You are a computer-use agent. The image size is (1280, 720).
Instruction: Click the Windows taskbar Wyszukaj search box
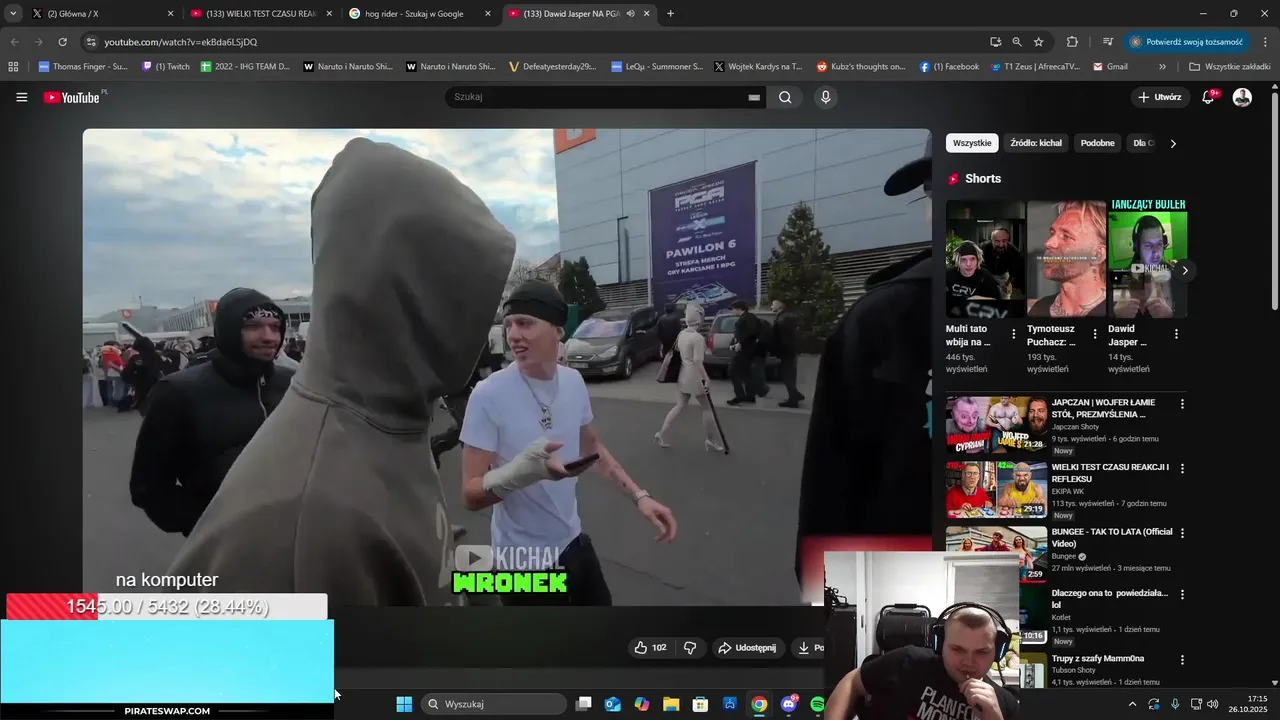point(494,704)
